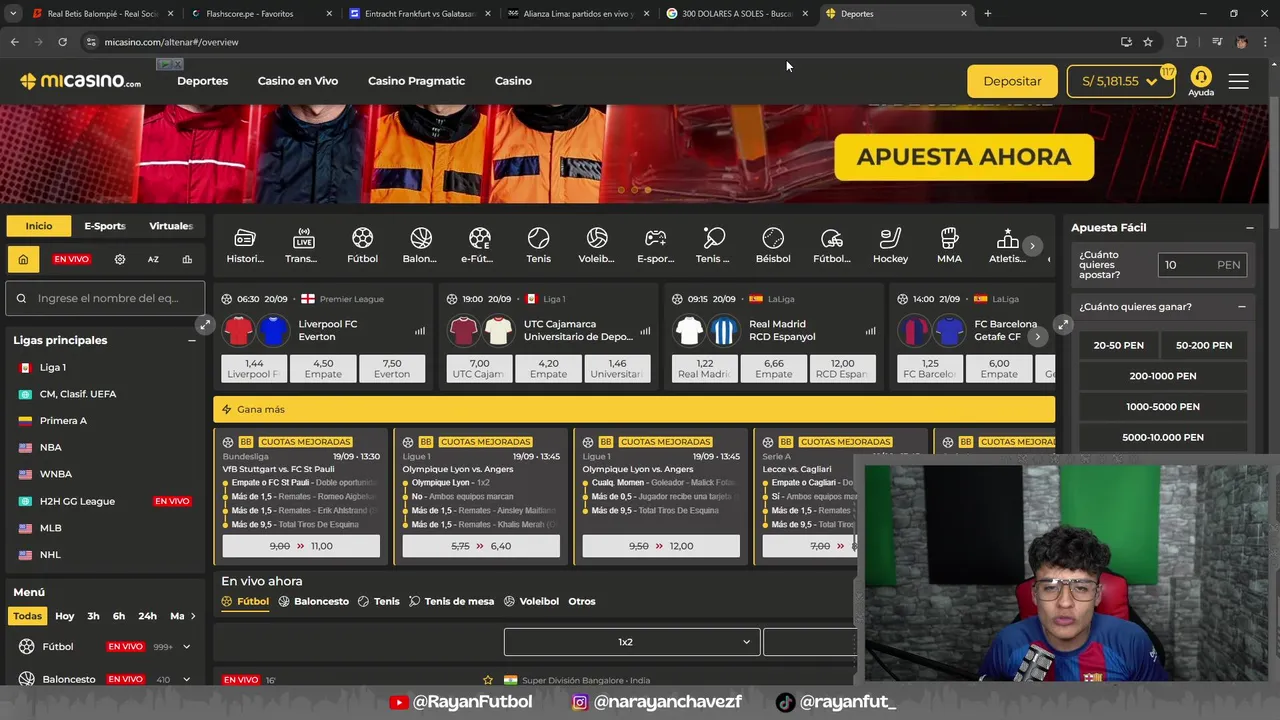Click stats bars icon on Real Madrid match

870,331
